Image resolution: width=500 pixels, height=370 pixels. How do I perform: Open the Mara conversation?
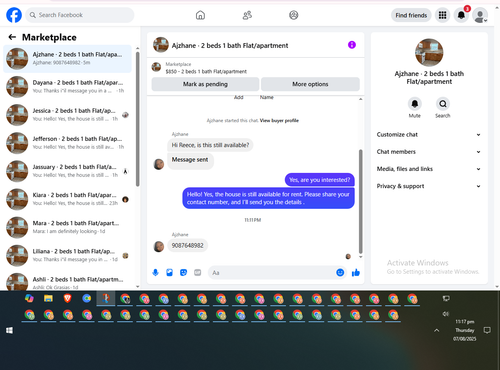67,227
